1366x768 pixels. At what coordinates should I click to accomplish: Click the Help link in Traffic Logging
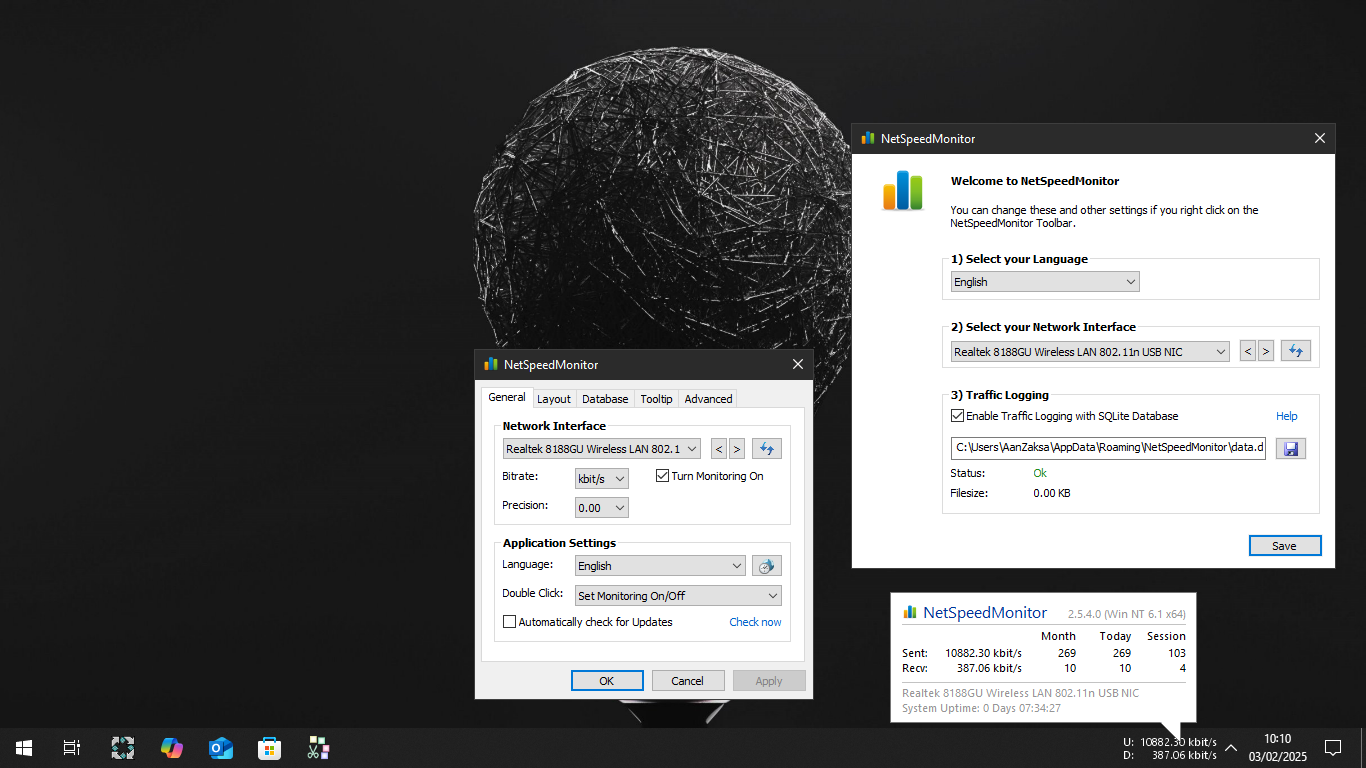1287,416
